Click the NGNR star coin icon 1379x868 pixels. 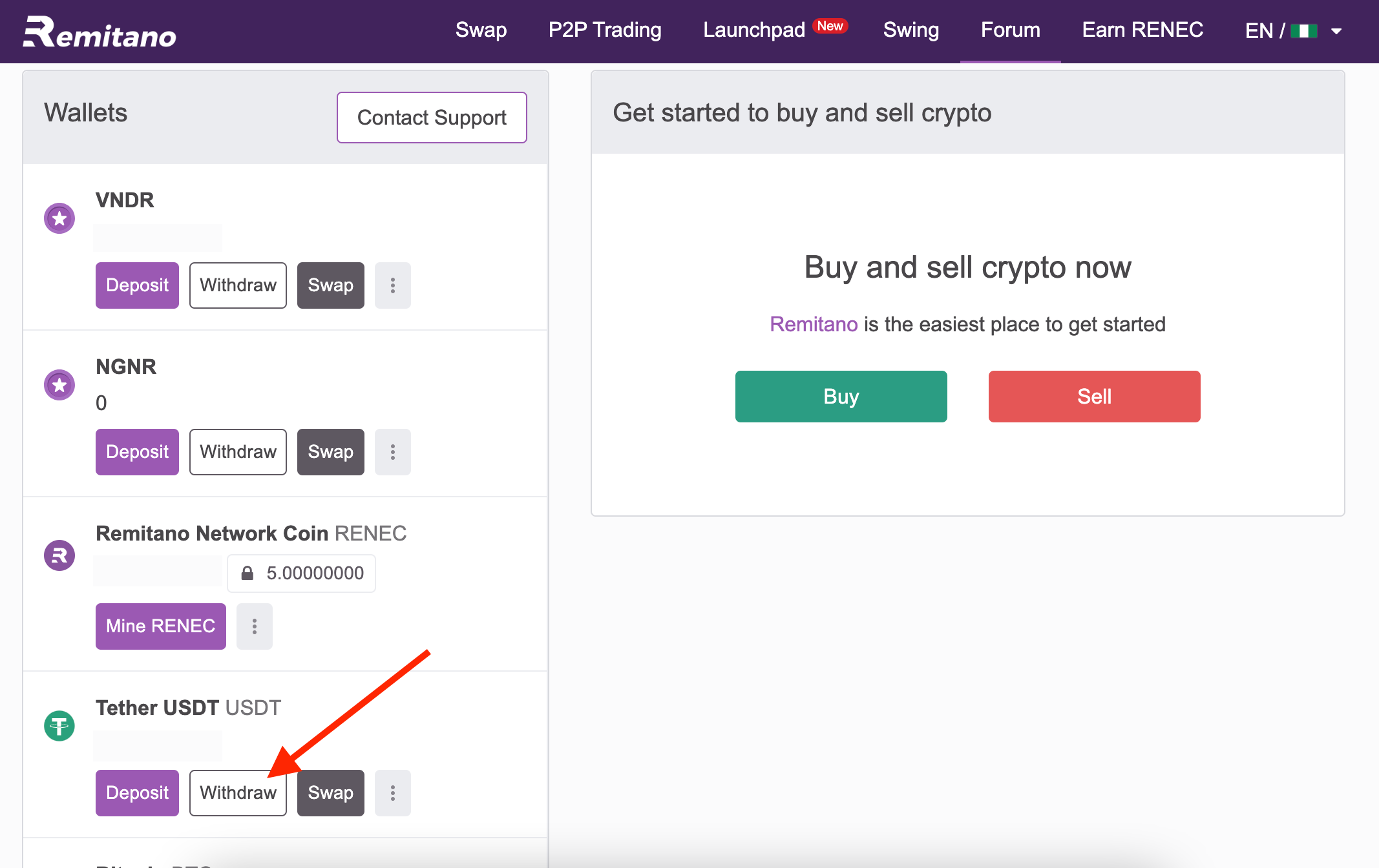[x=59, y=385]
